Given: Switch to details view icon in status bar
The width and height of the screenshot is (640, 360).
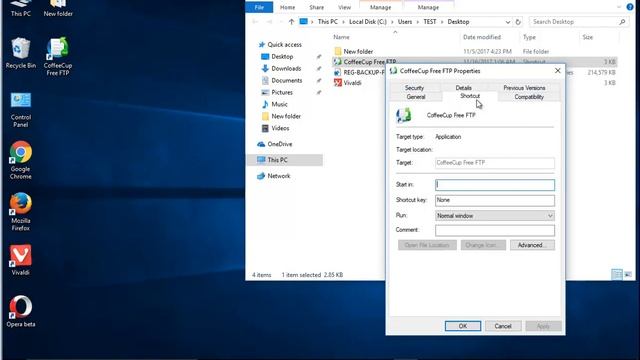Looking at the screenshot, I should 617,274.
